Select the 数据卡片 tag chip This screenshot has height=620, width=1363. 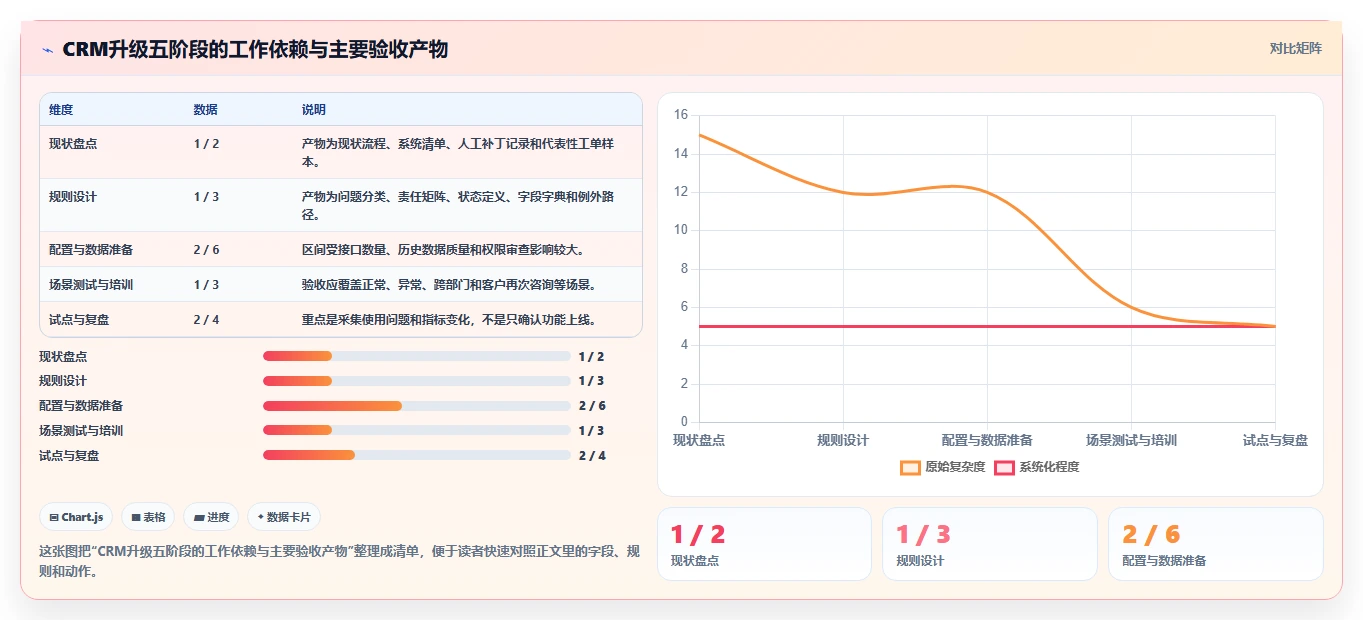tap(284, 517)
